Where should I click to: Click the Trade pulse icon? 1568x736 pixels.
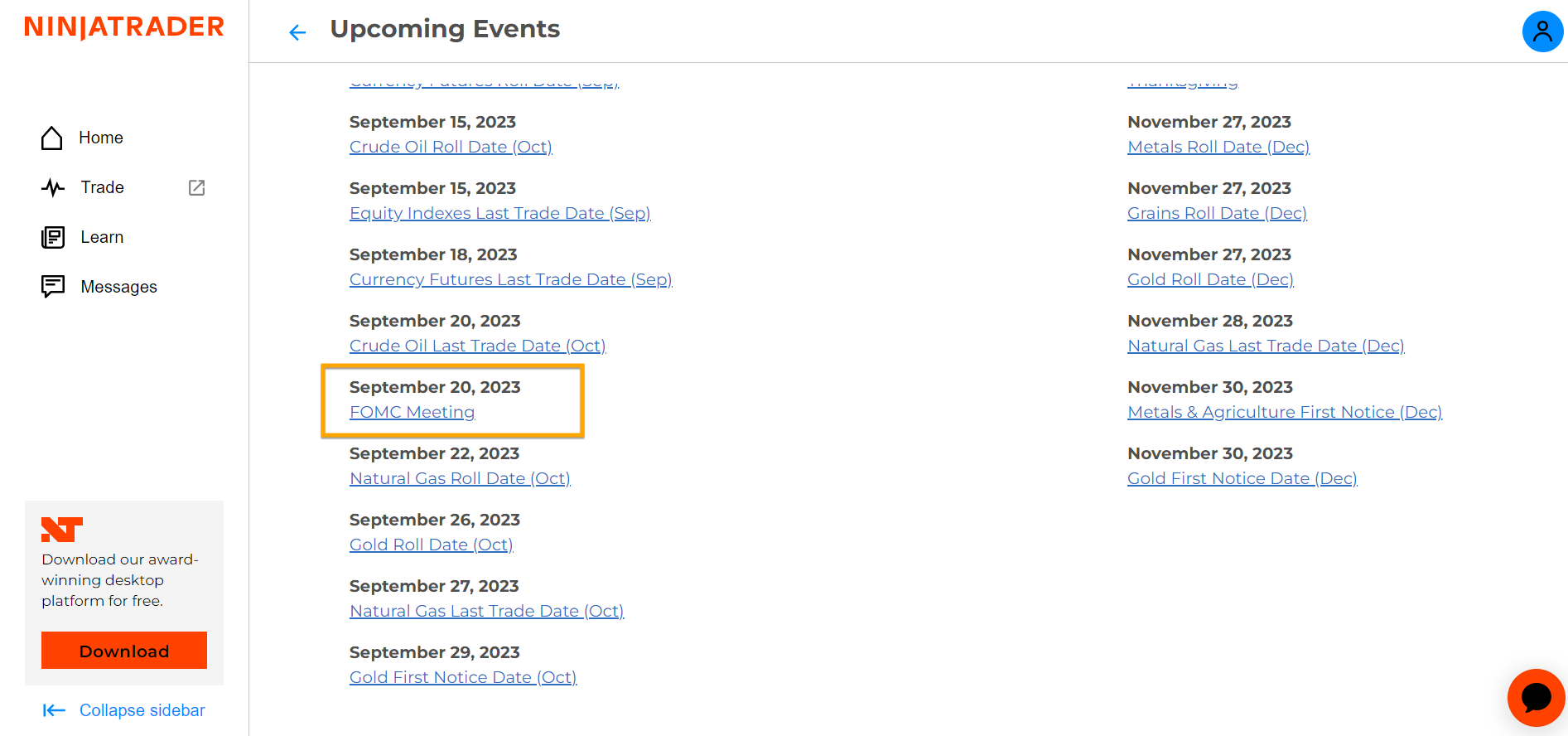53,187
